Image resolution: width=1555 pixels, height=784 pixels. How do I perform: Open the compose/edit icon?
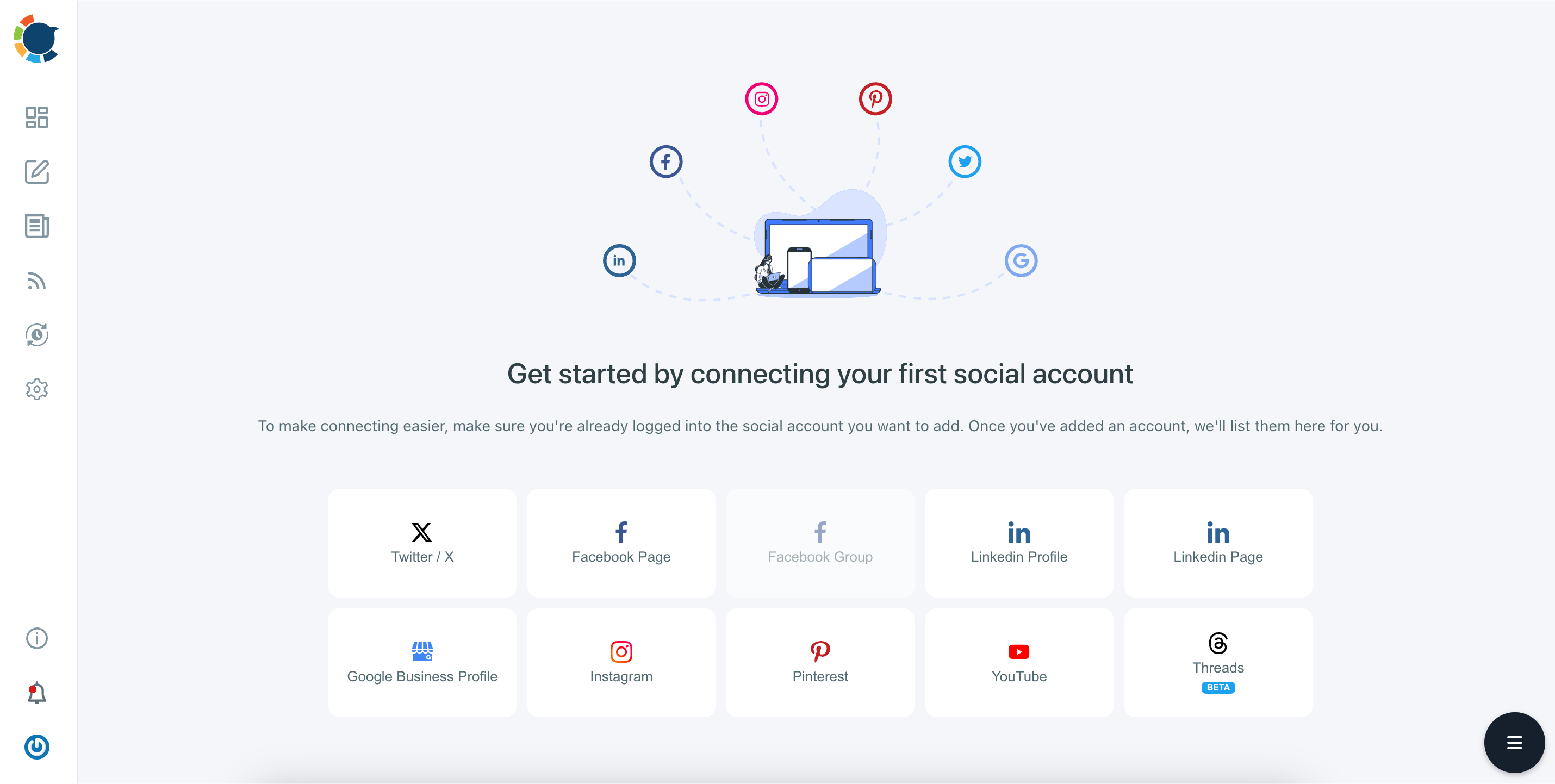pos(37,171)
